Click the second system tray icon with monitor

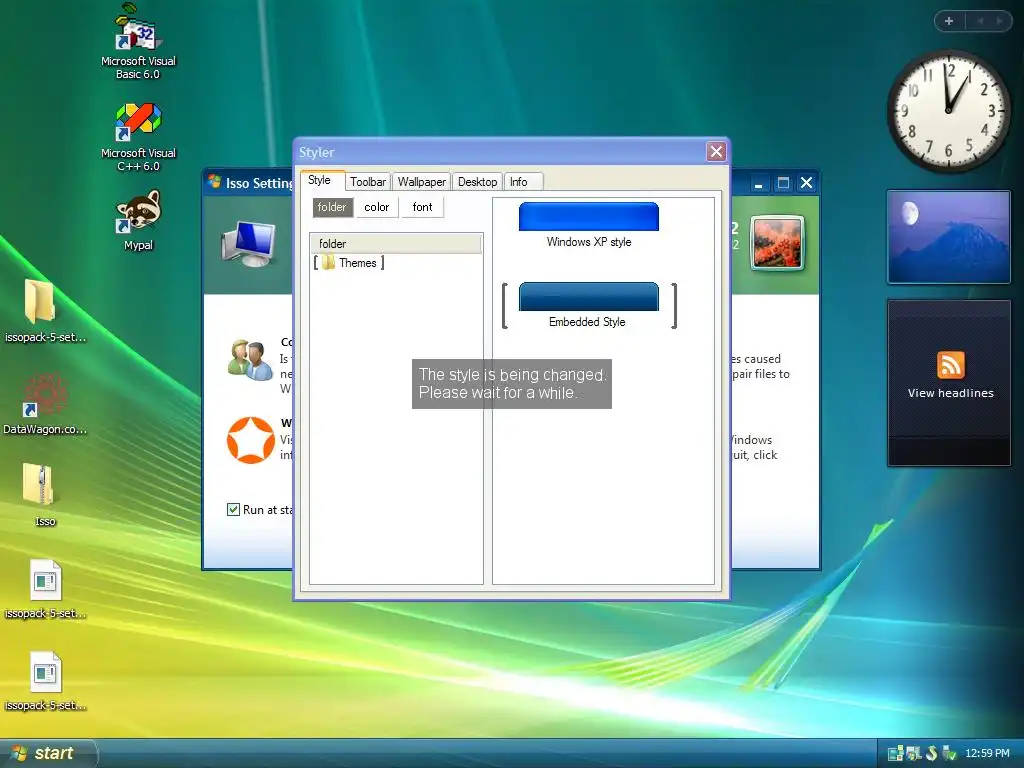pyautogui.click(x=914, y=753)
